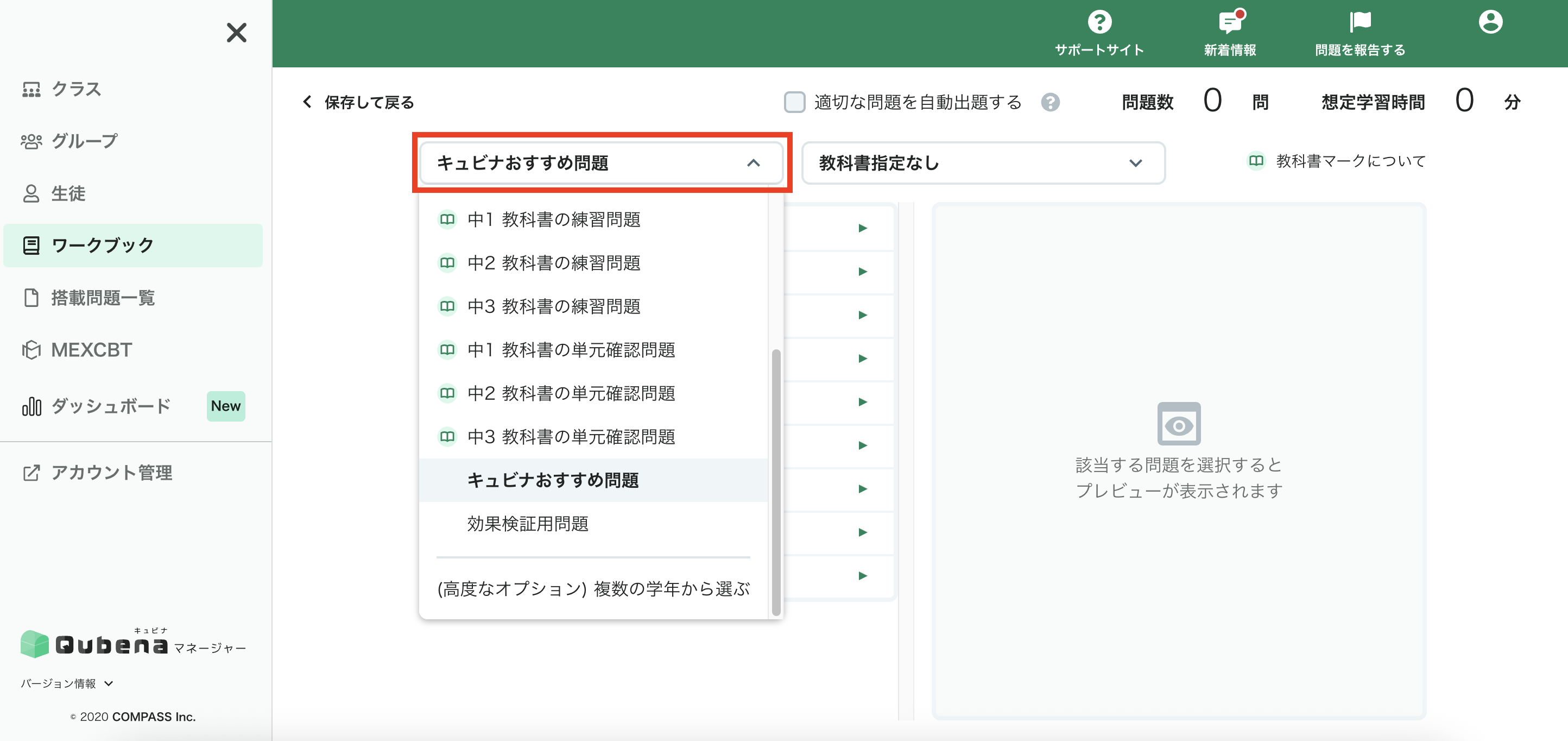
Task: Click the 搭載問題一覧 sidebar icon
Action: 102,298
